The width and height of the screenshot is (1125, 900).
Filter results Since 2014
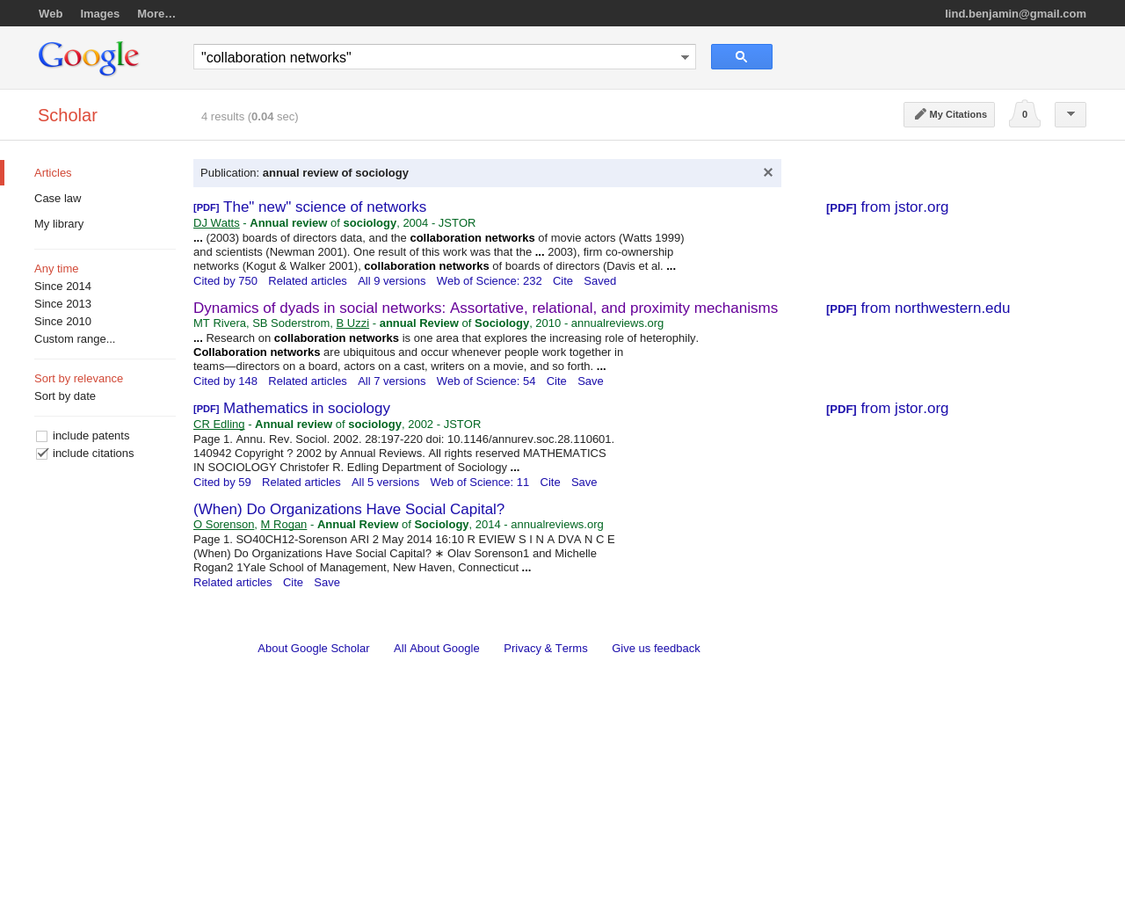pos(62,286)
